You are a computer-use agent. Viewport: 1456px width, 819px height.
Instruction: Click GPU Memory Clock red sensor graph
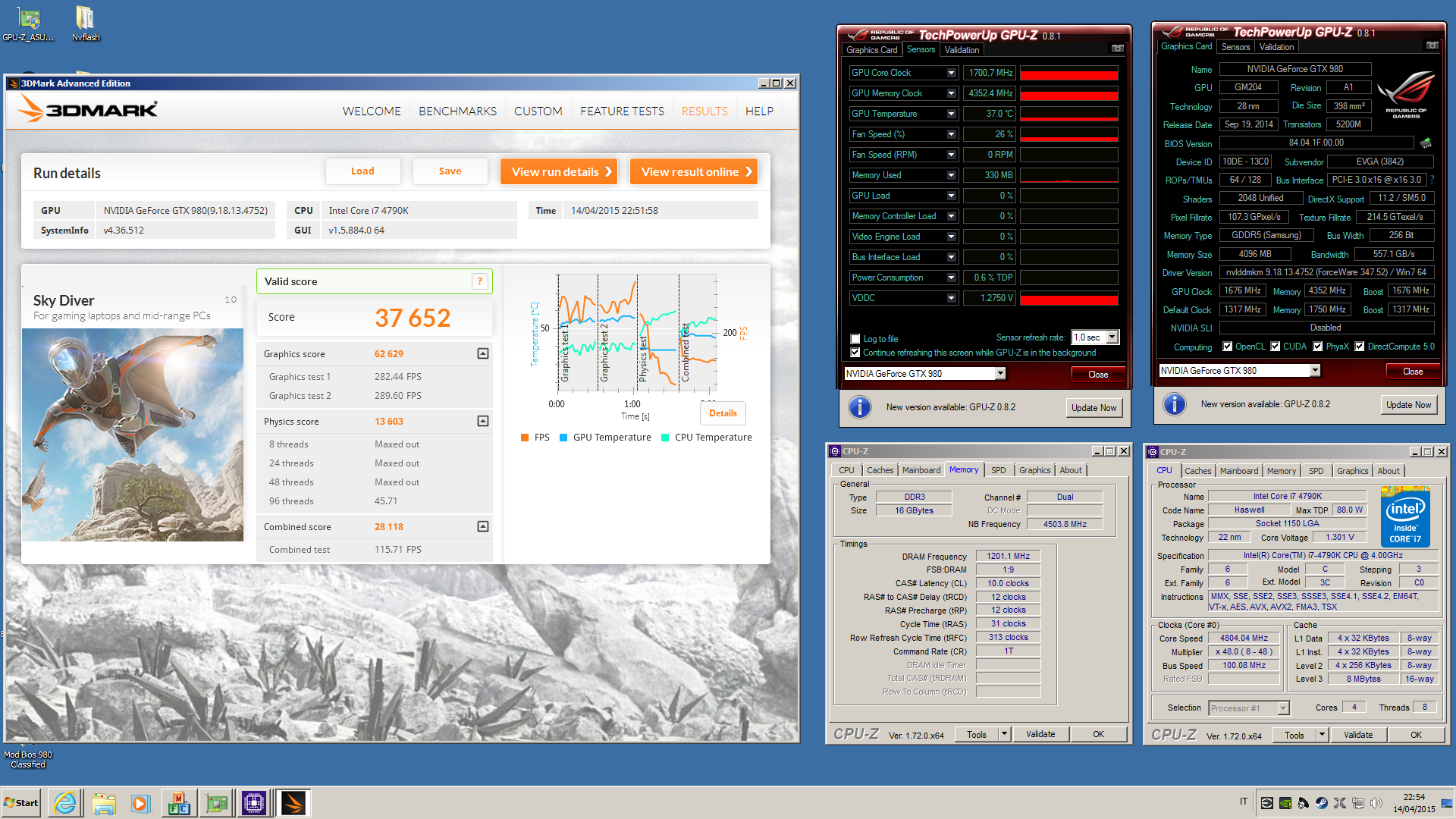(x=1068, y=93)
